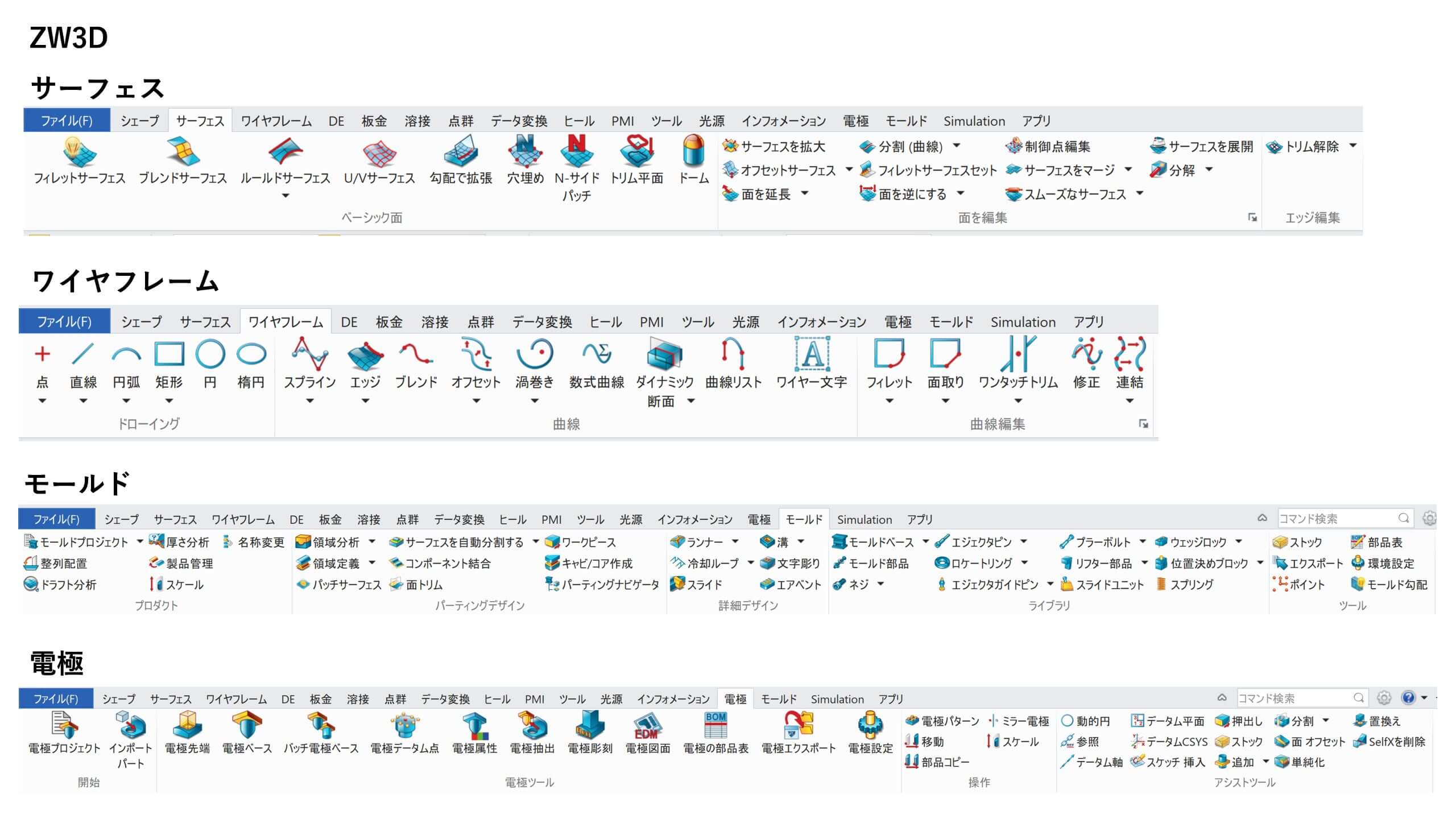Click the settings gear beside Mold command search

(1429, 518)
